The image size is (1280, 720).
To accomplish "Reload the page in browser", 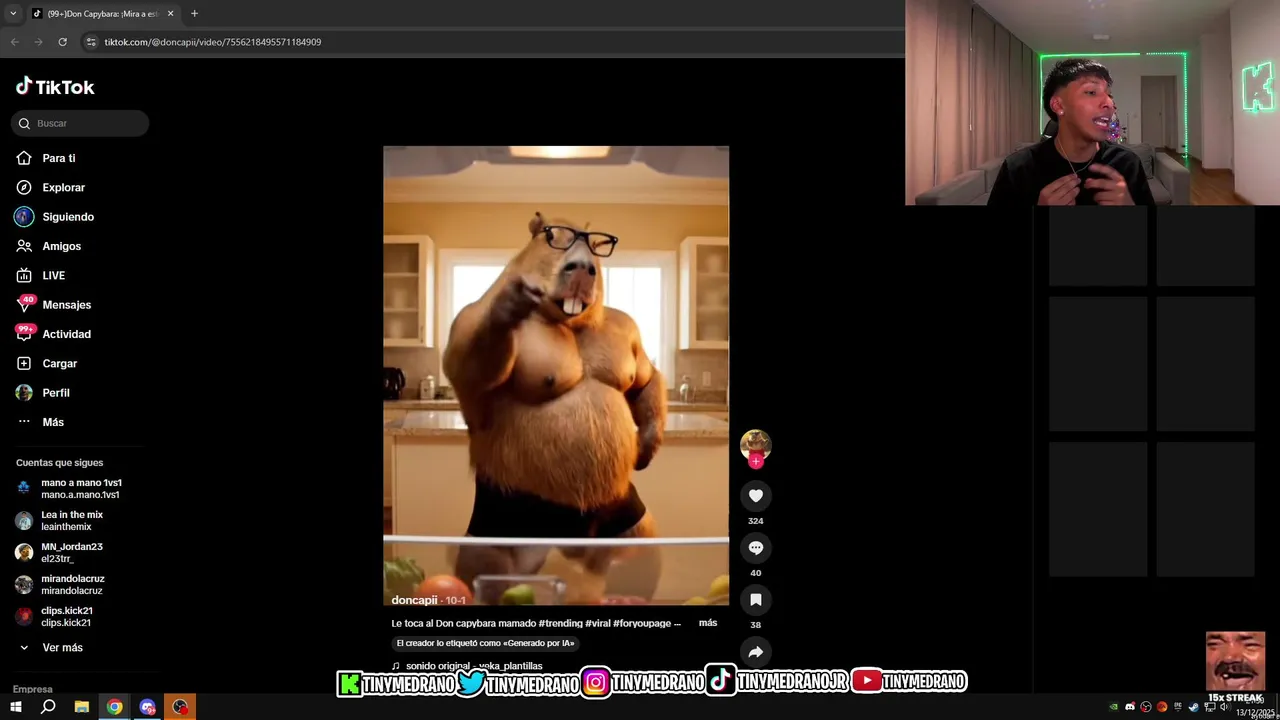I will tap(62, 42).
